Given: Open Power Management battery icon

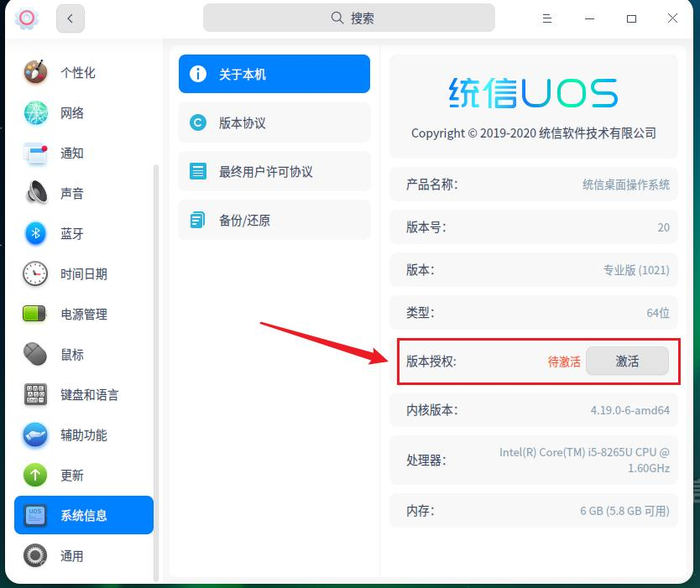Looking at the screenshot, I should tap(34, 313).
